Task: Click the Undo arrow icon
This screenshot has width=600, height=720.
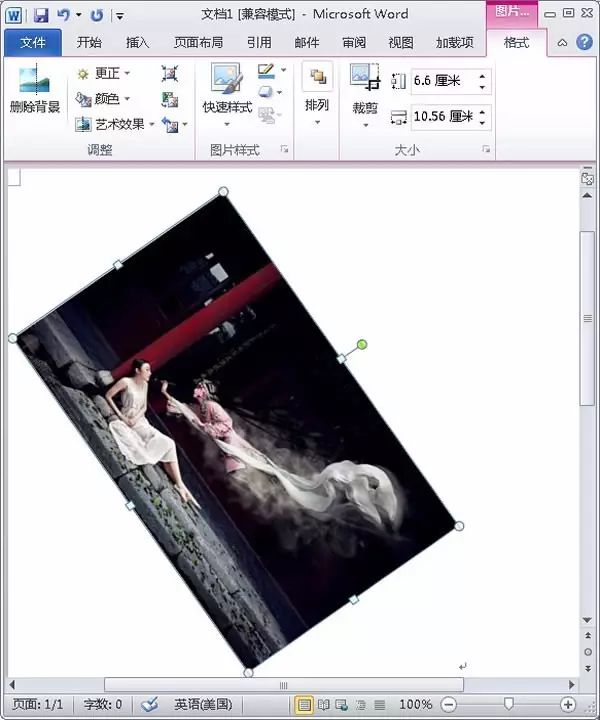Action: tap(63, 15)
